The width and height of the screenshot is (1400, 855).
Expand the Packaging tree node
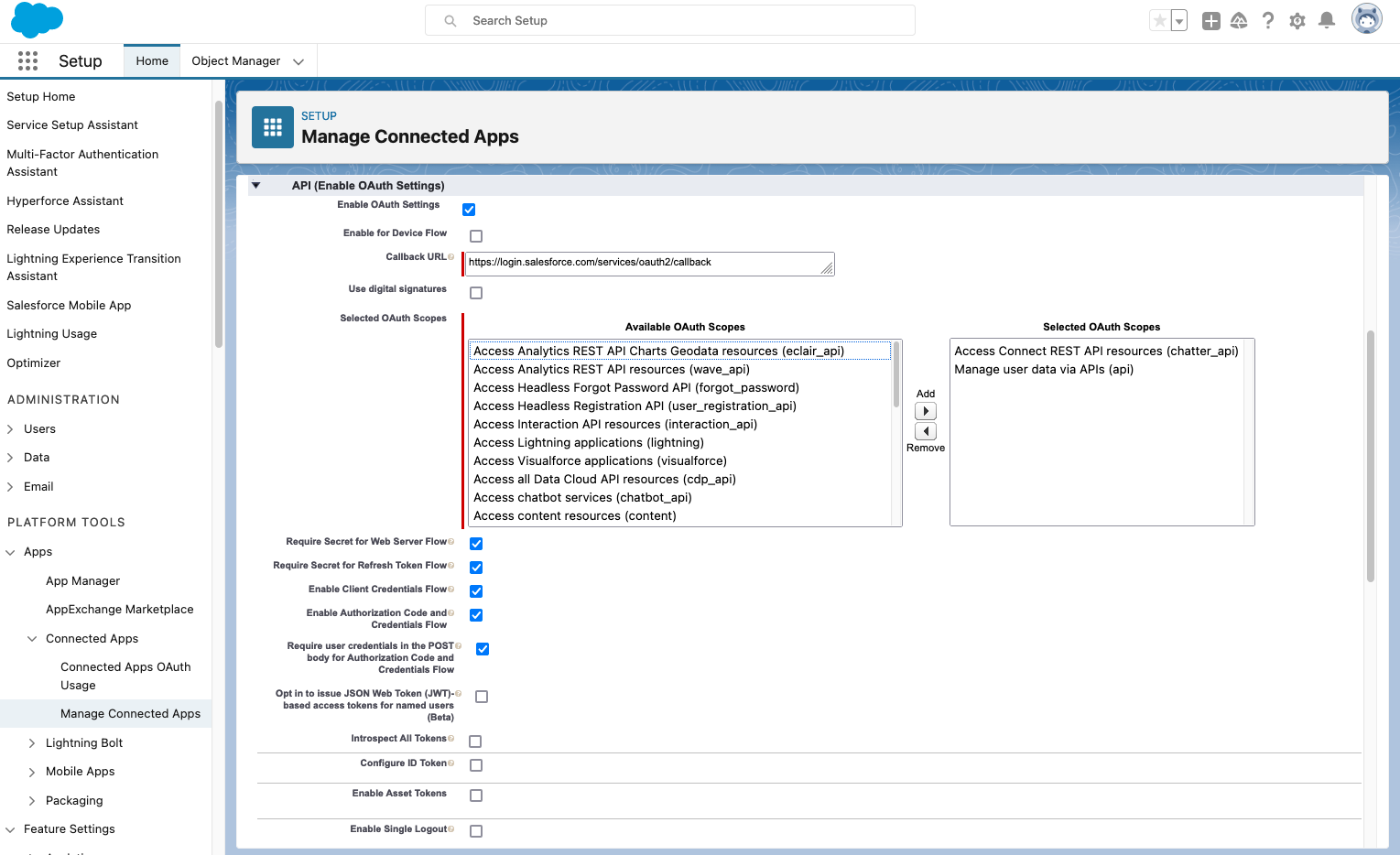coord(32,801)
